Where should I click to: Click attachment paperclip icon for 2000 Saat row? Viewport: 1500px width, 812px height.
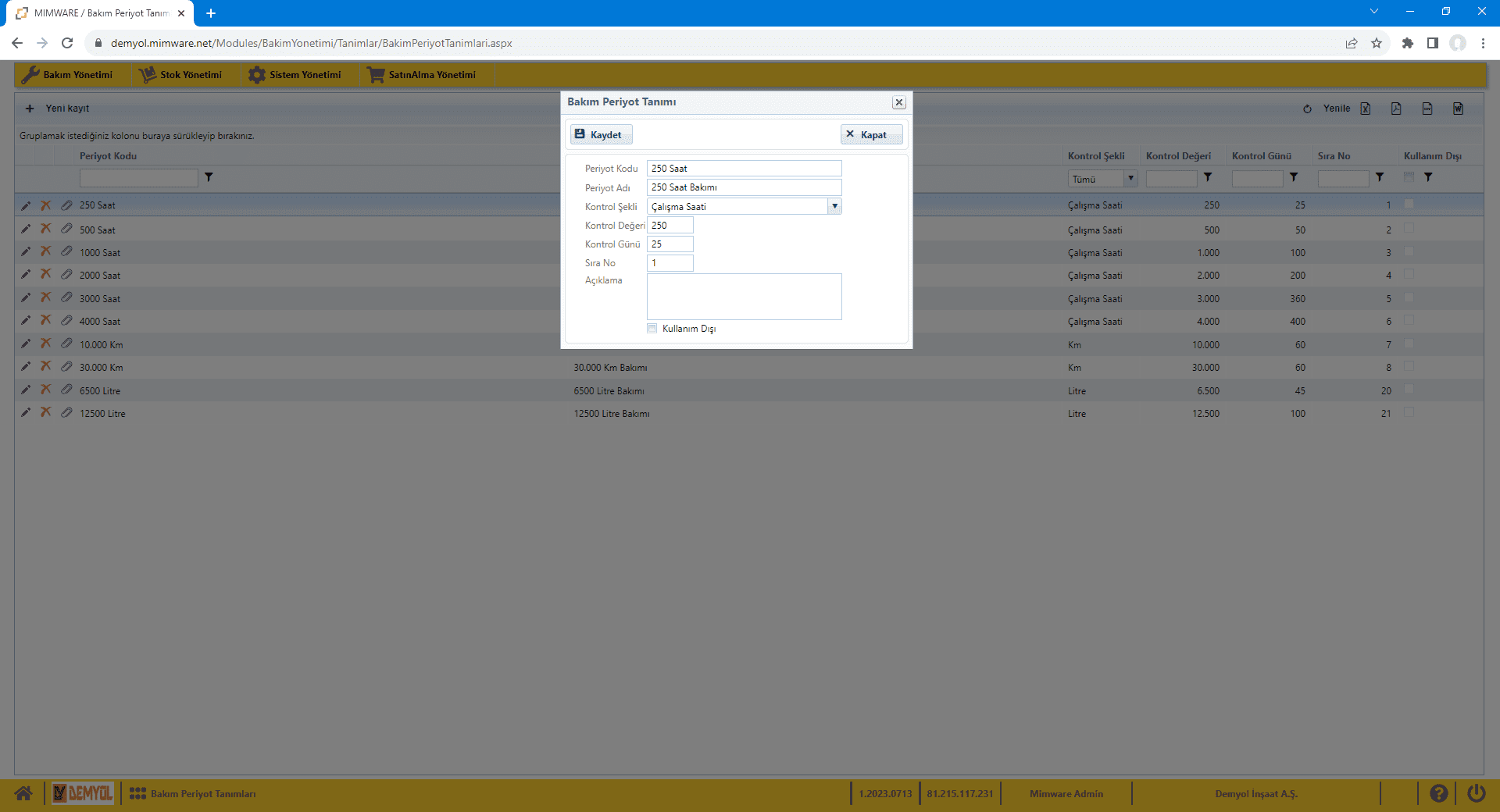(x=66, y=275)
